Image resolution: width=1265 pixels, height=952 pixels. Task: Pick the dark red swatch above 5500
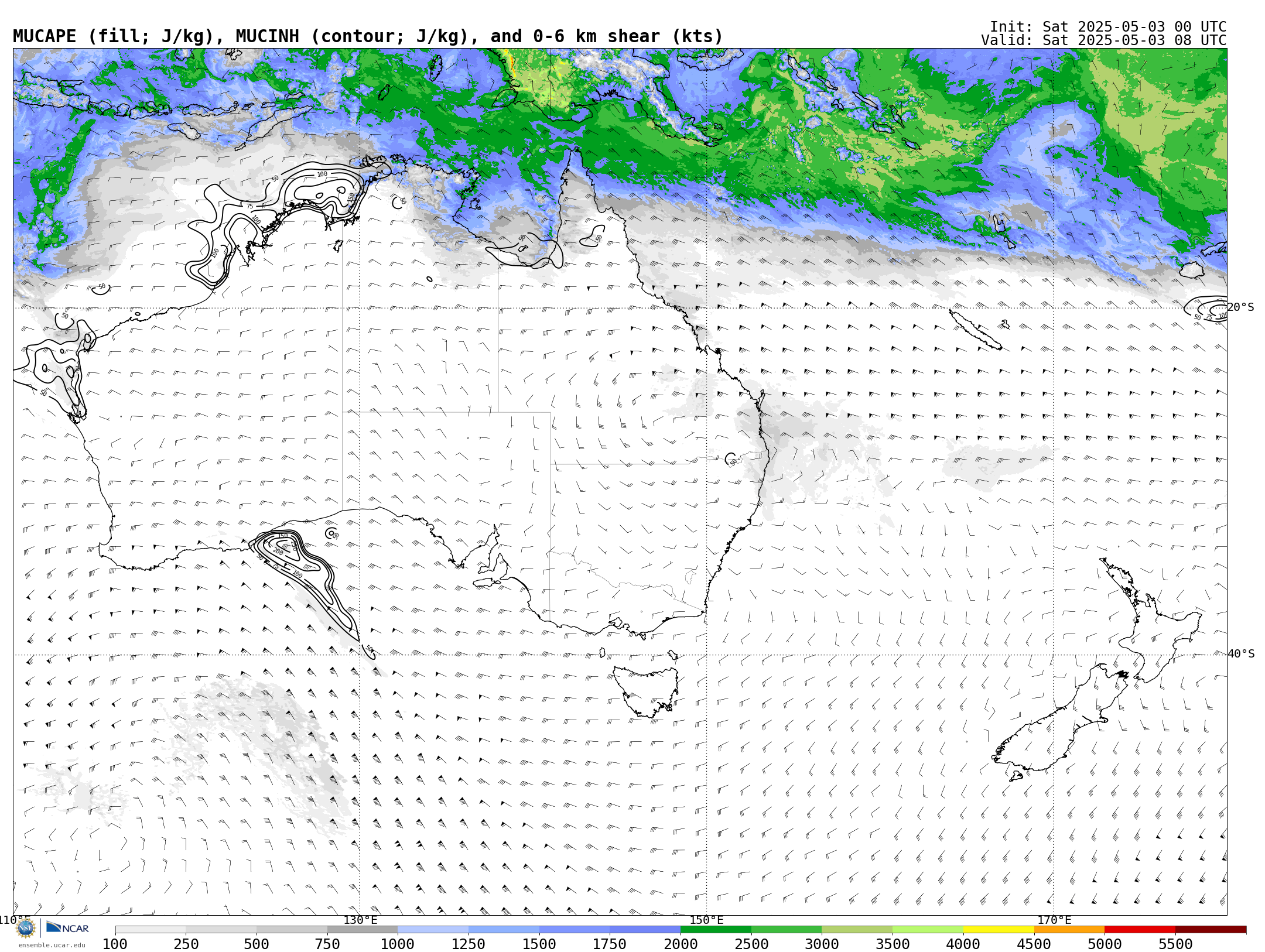pyautogui.click(x=1211, y=930)
